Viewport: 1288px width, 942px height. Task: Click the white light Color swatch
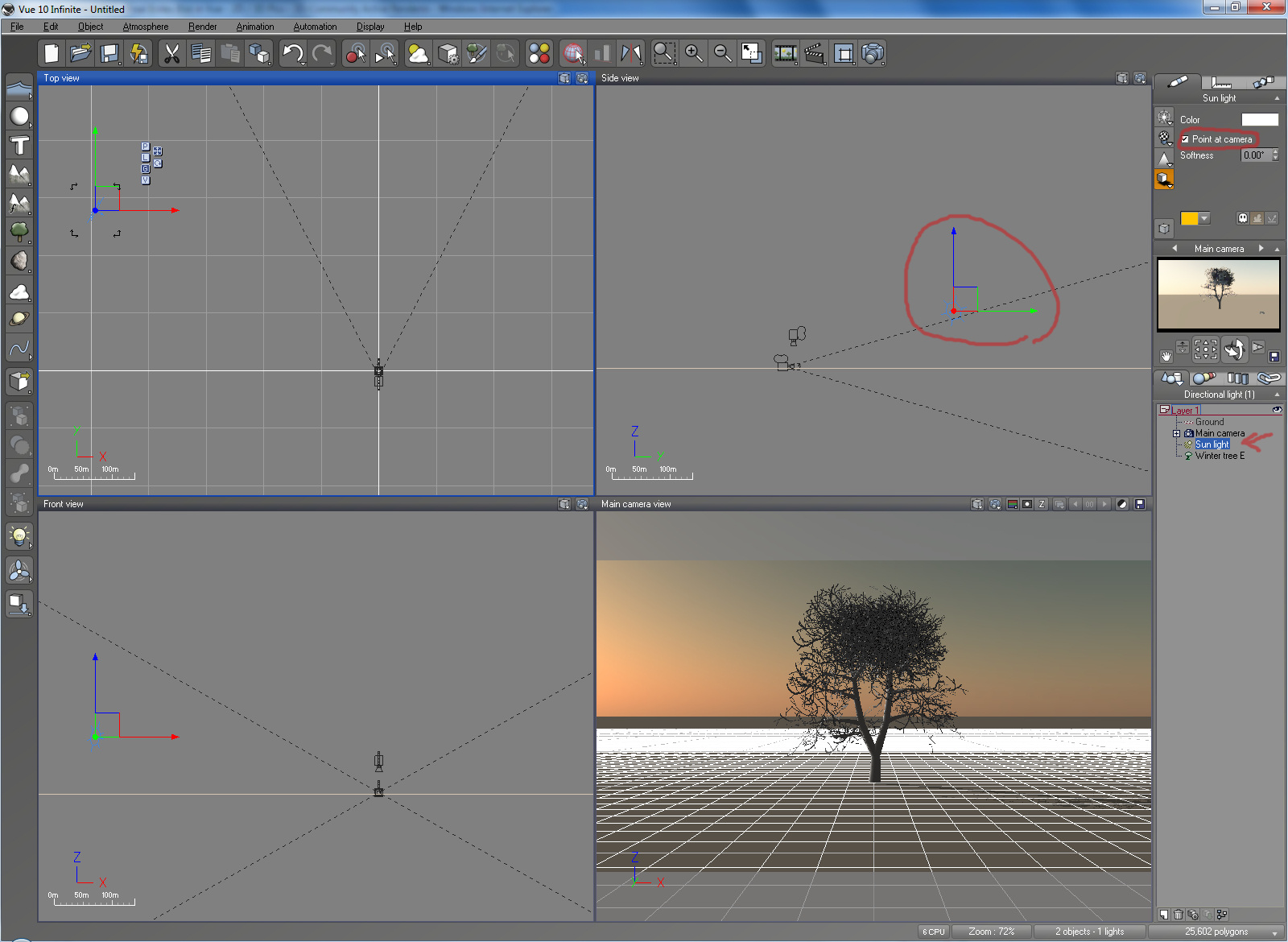1259,120
